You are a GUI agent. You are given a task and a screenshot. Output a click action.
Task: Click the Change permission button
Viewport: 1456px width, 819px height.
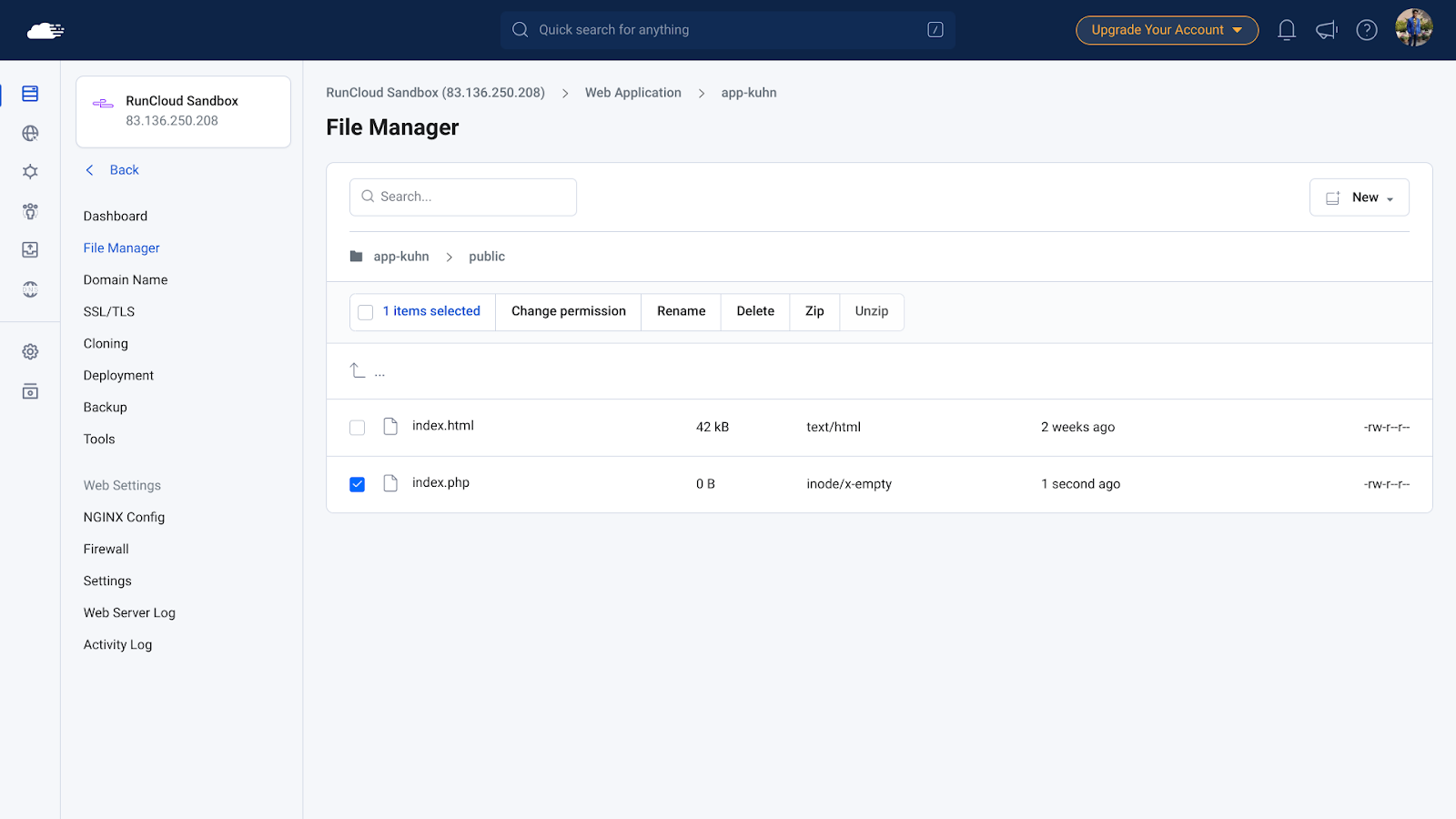[x=569, y=311]
